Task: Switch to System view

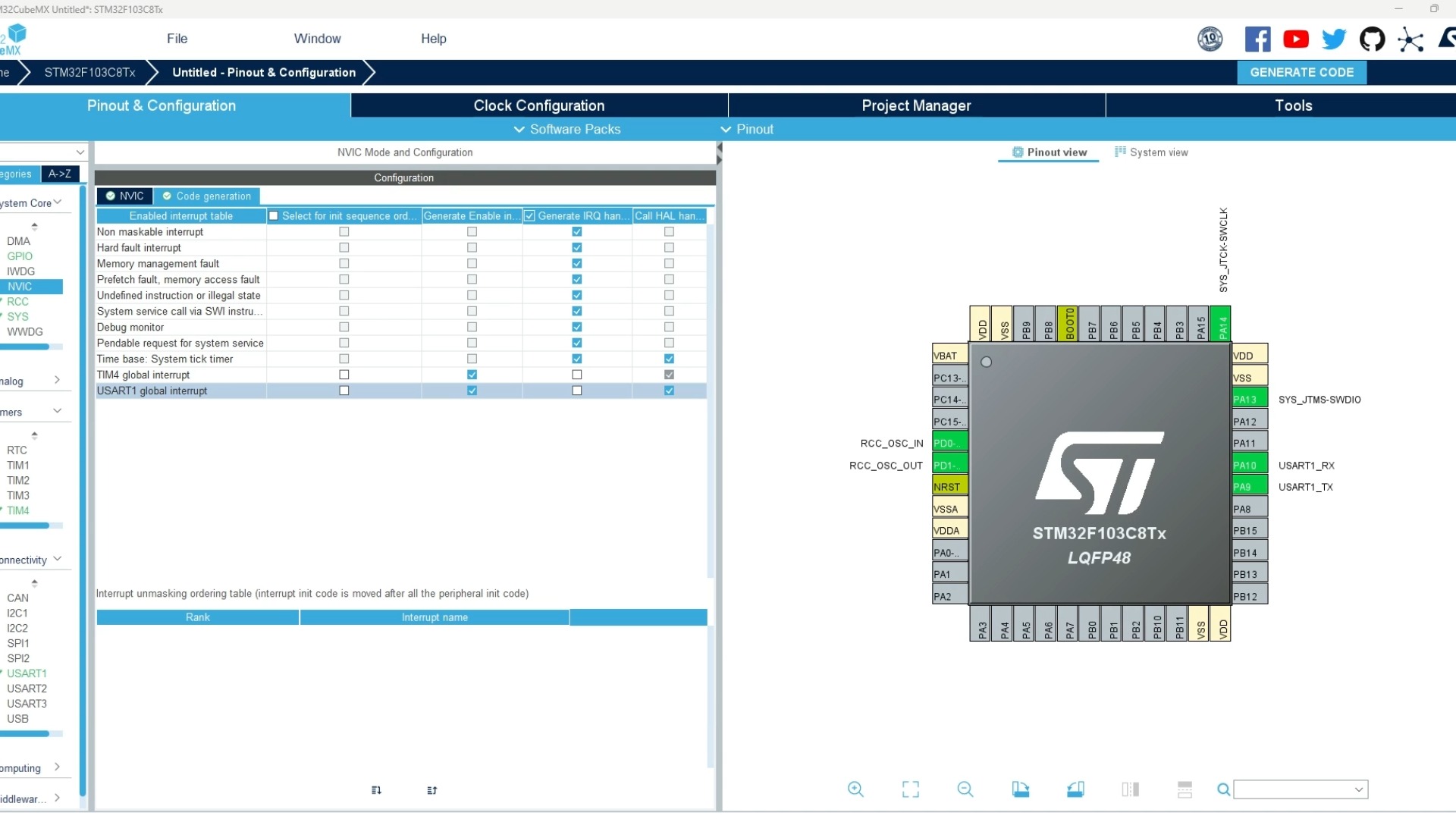Action: 1151,152
